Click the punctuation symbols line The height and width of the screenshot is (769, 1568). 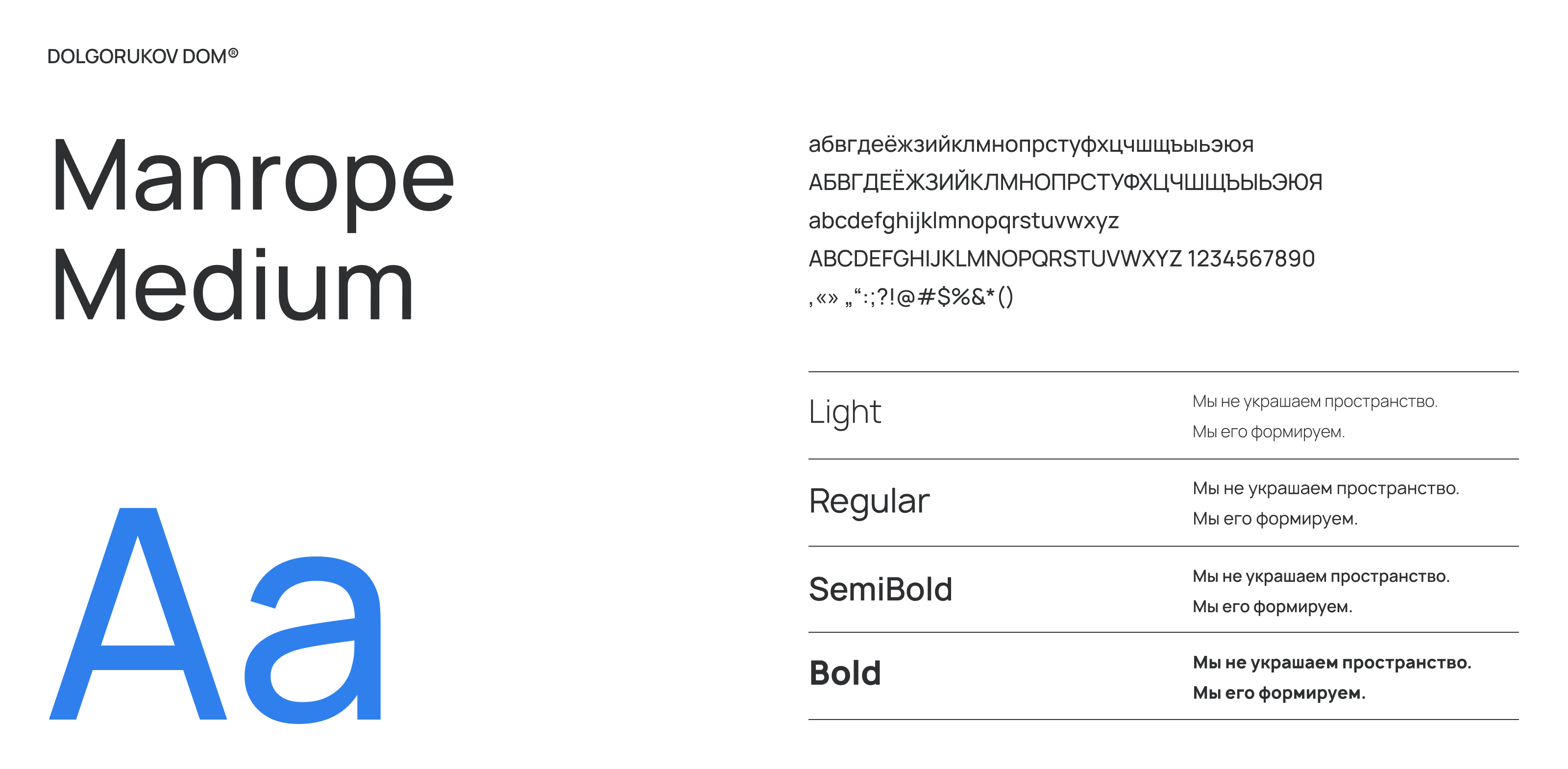click(910, 297)
